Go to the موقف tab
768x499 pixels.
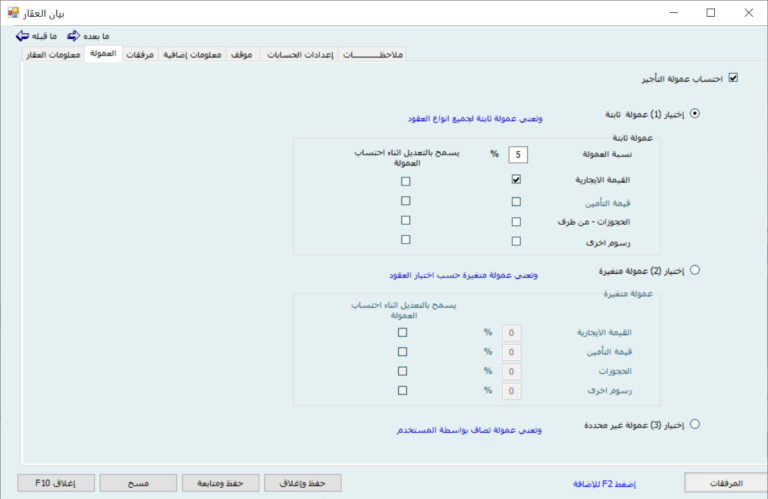(241, 54)
